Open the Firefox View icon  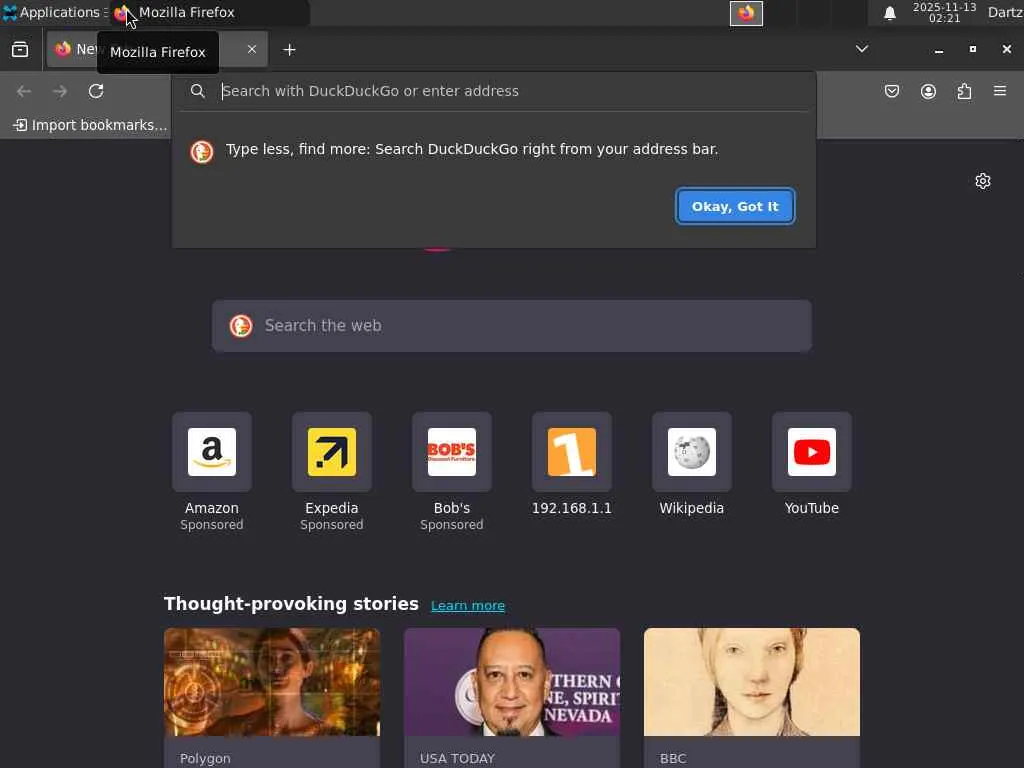pyautogui.click(x=20, y=50)
